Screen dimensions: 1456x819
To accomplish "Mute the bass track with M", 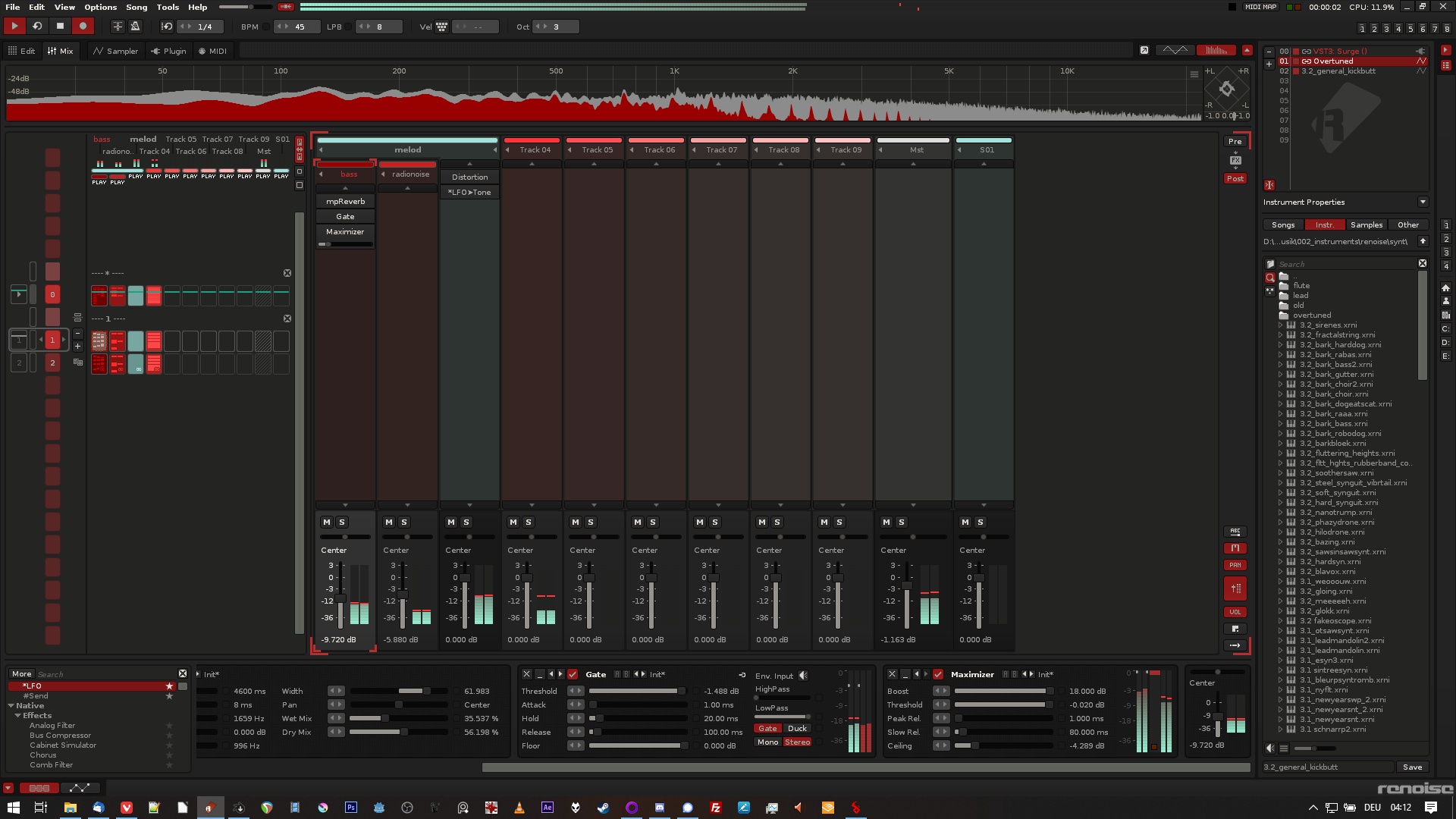I will click(327, 522).
